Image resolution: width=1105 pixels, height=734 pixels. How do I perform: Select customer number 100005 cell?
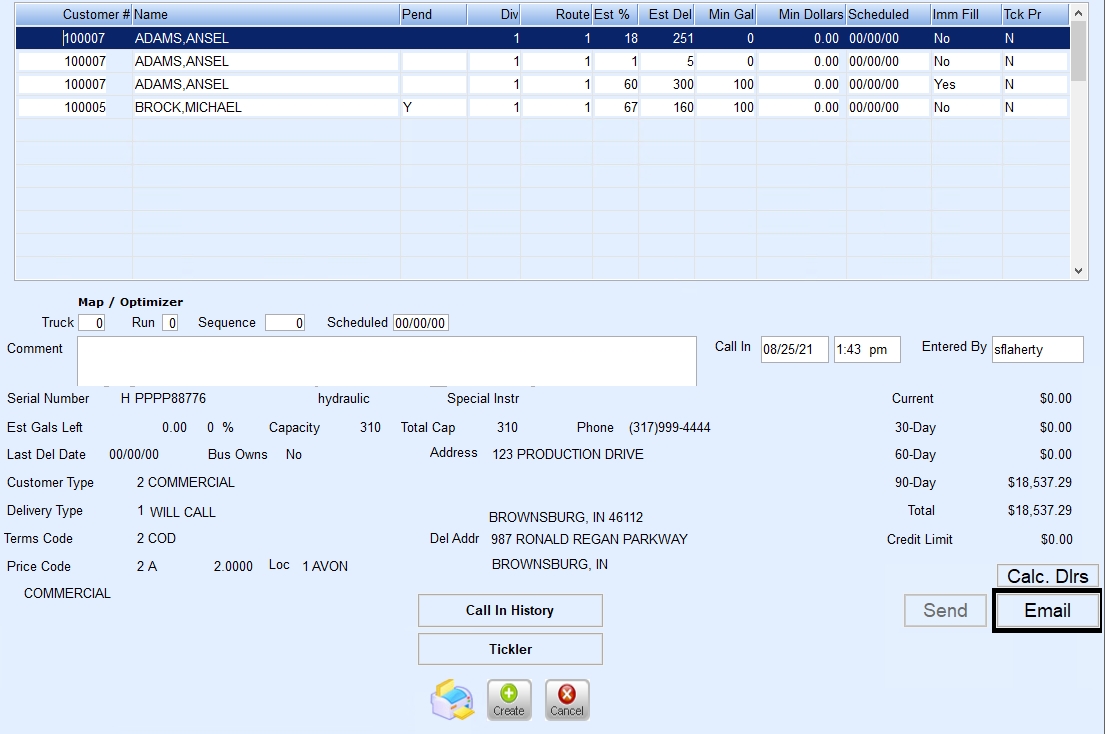85,108
